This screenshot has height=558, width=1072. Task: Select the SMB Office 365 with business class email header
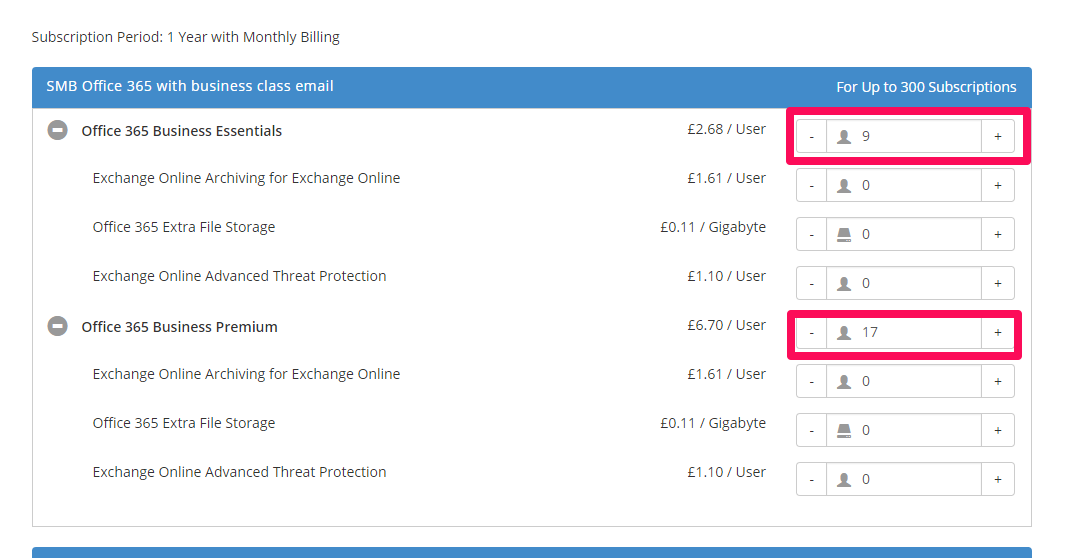point(532,87)
